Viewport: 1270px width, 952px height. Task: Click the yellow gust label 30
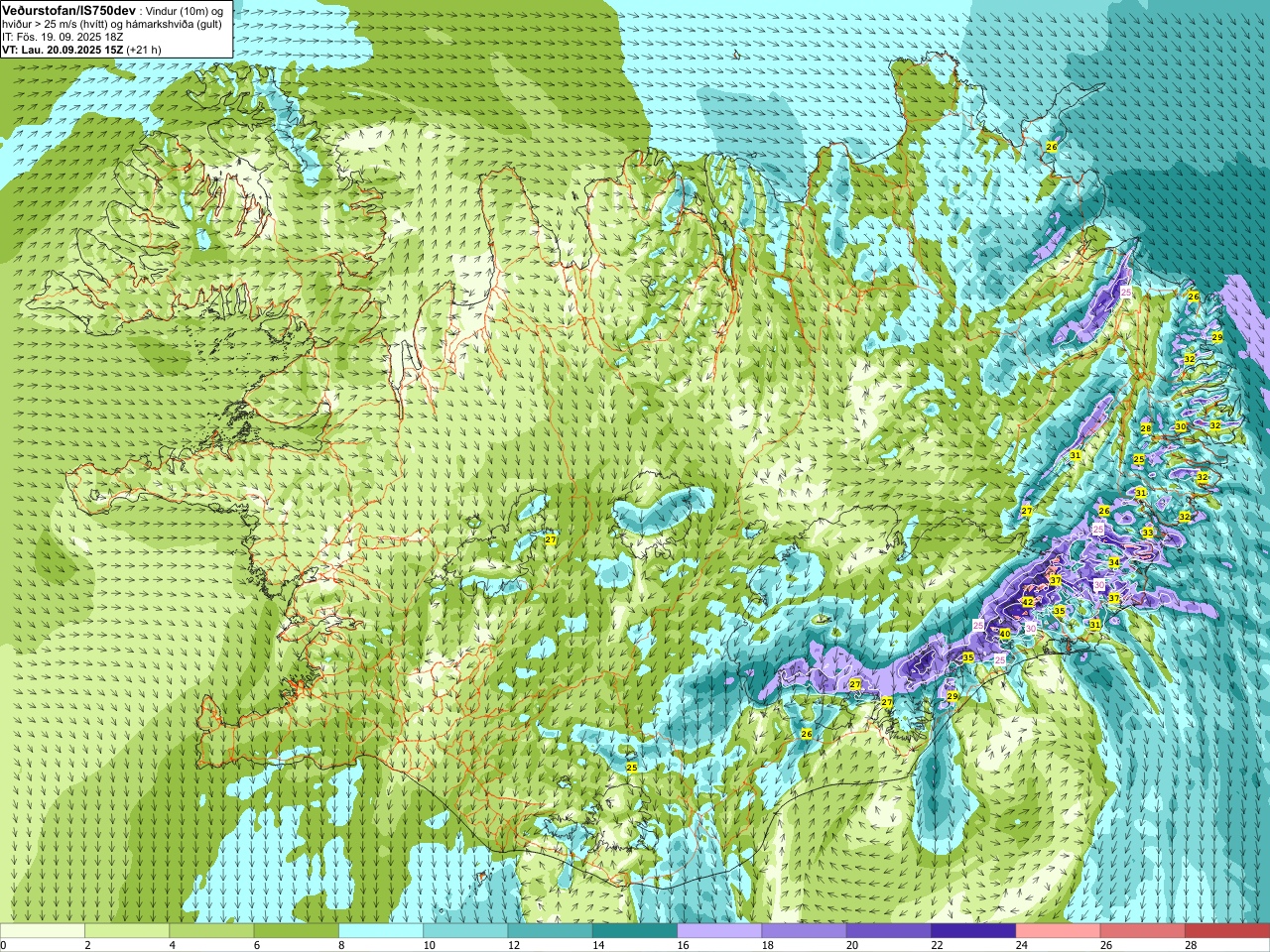coord(1181,426)
